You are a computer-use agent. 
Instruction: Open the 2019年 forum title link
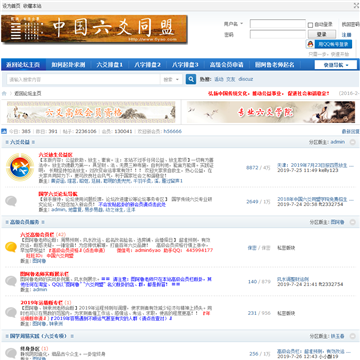[x=41, y=302]
